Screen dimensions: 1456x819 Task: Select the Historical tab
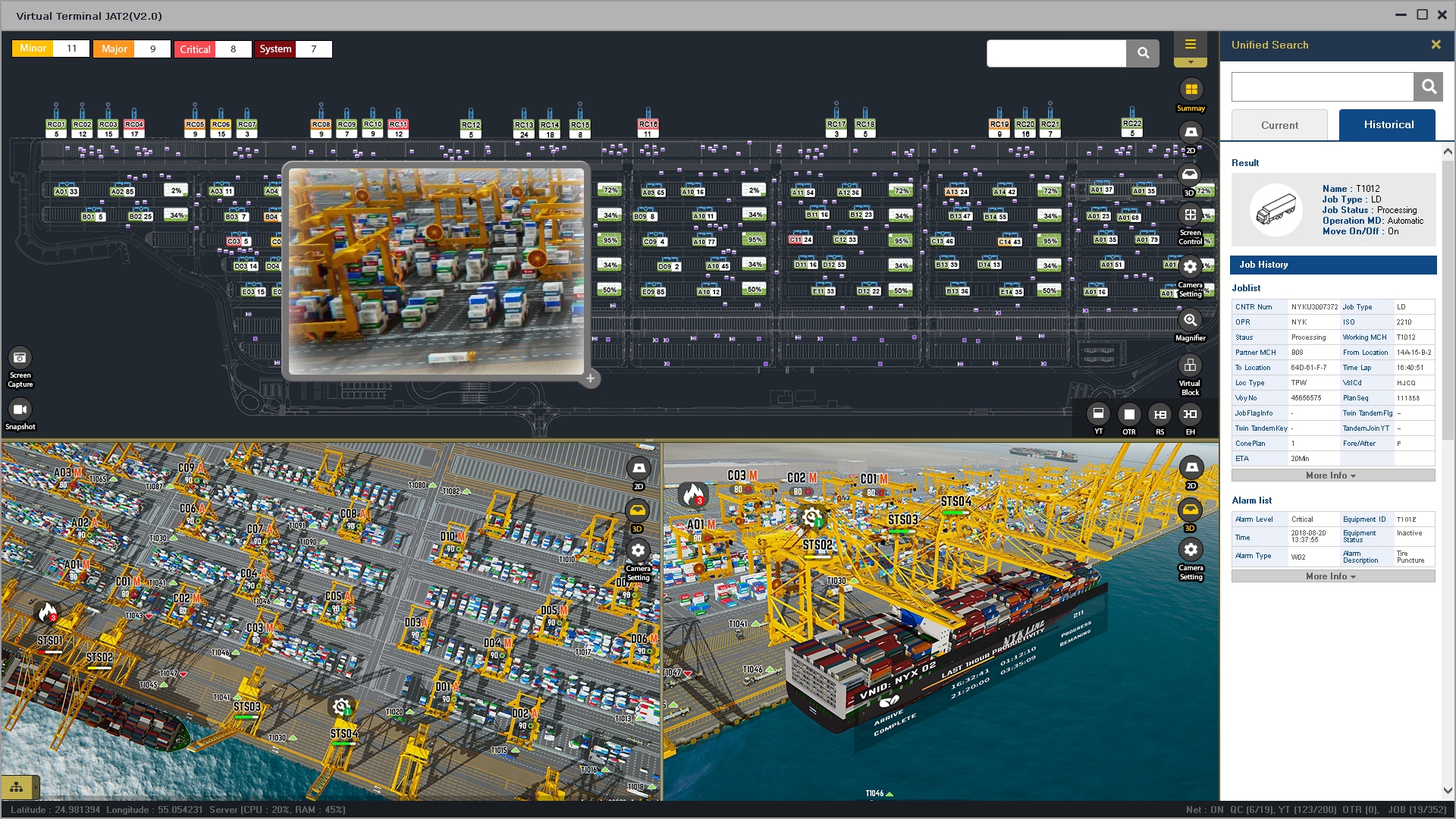[1387, 125]
